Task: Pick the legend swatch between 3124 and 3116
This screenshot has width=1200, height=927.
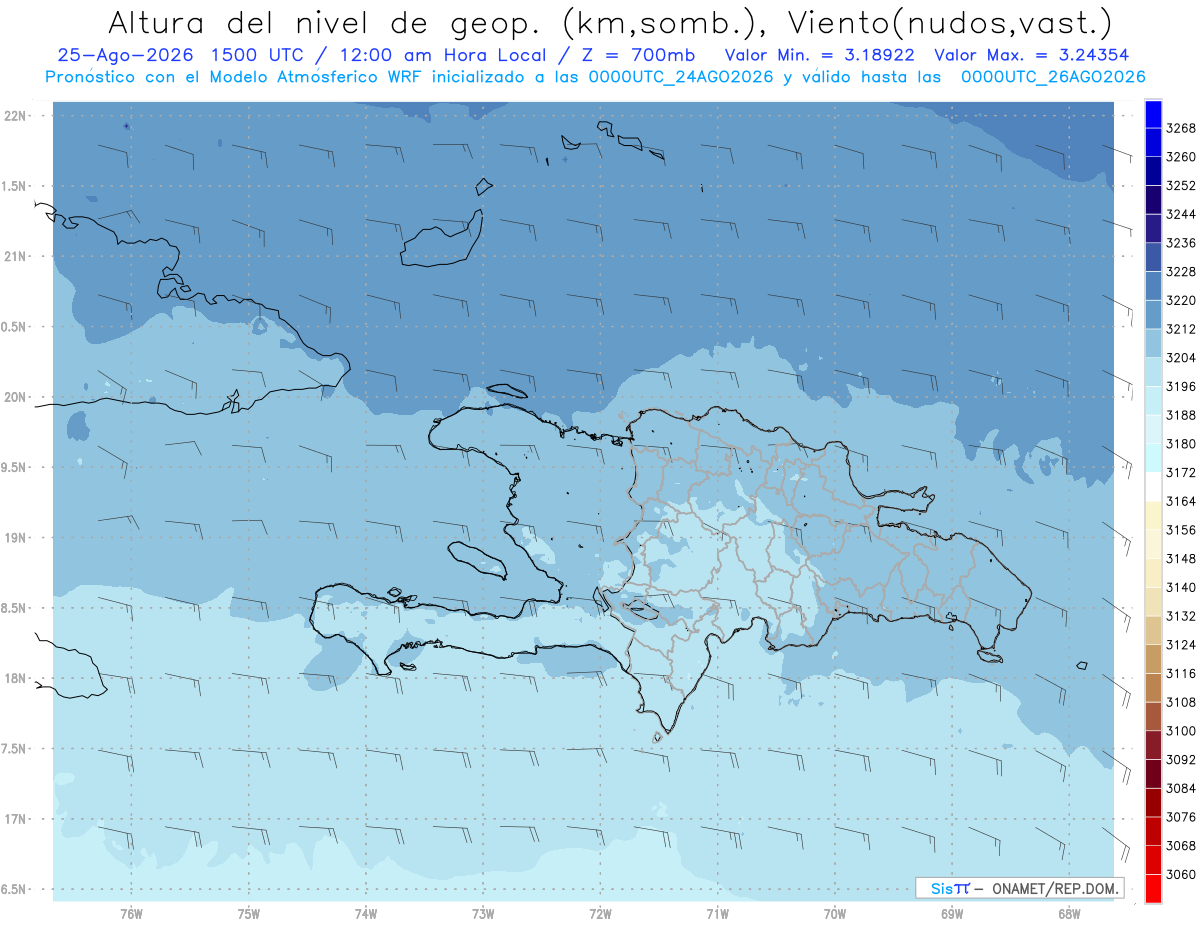Action: click(x=1153, y=659)
